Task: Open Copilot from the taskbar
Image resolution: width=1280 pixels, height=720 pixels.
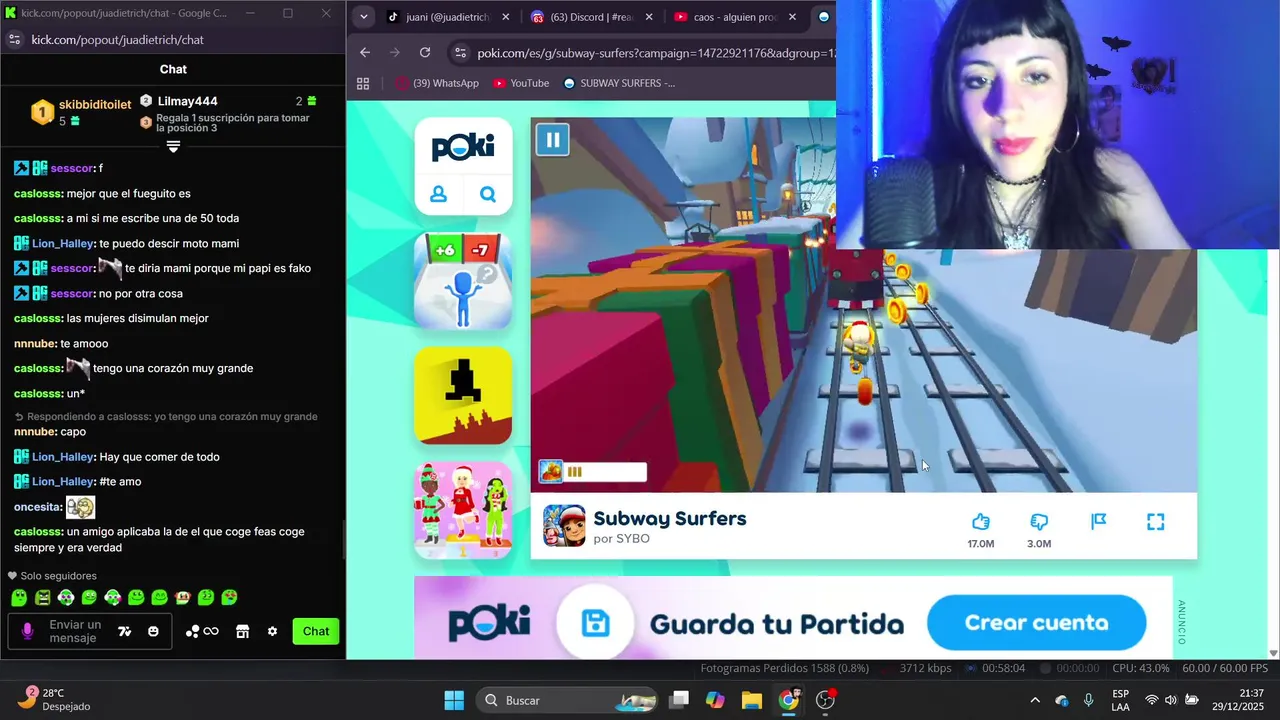Action: (x=715, y=700)
